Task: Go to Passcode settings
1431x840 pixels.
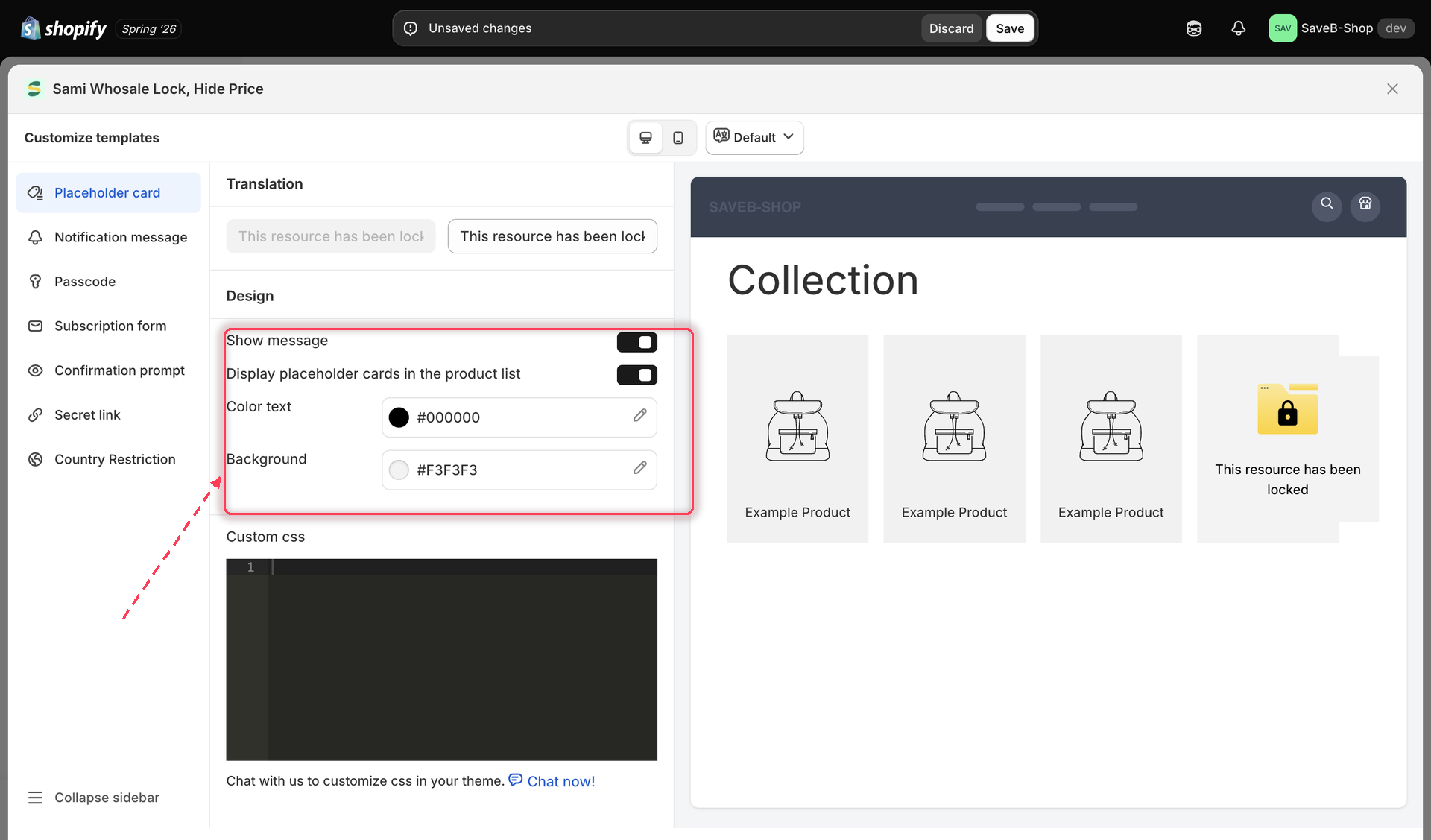Action: [x=109, y=282]
